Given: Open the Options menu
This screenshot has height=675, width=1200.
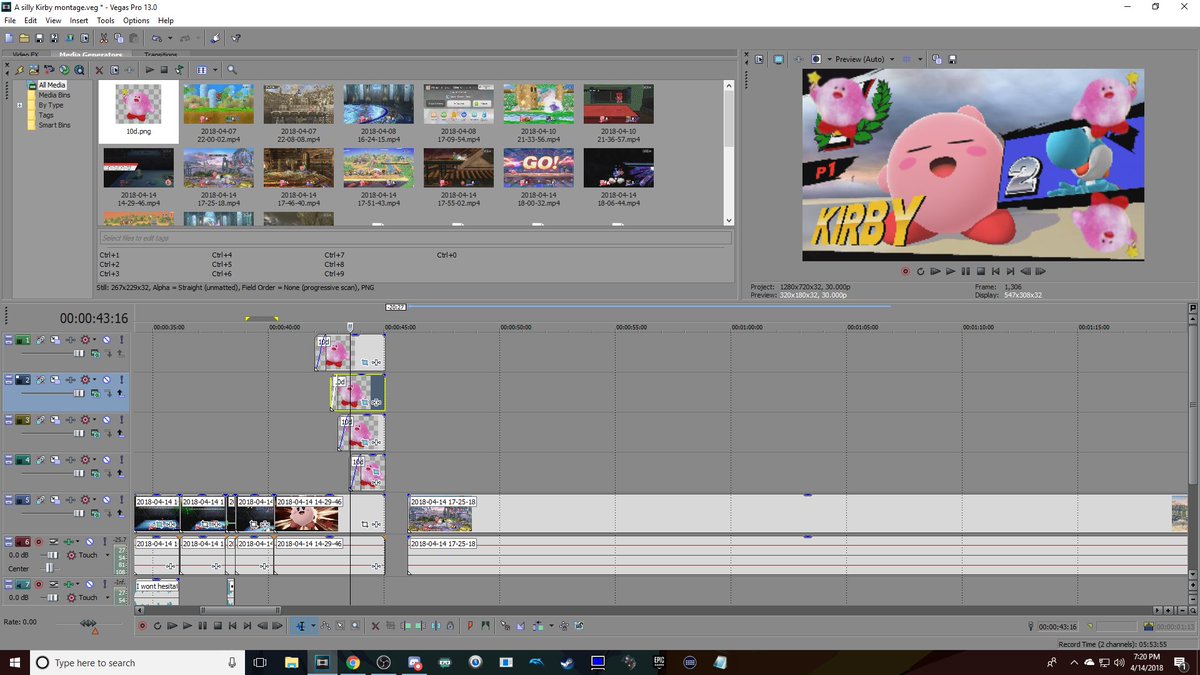Looking at the screenshot, I should click(136, 20).
